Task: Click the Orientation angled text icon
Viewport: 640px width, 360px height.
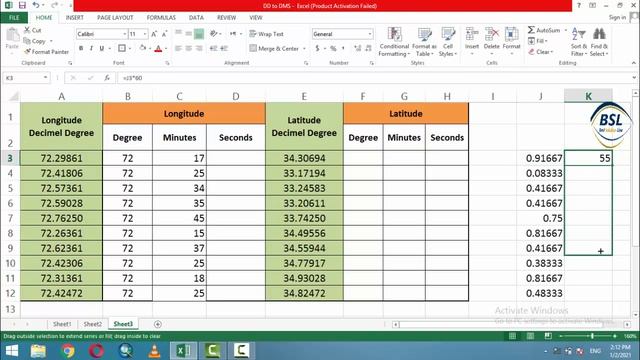Action: (x=213, y=33)
